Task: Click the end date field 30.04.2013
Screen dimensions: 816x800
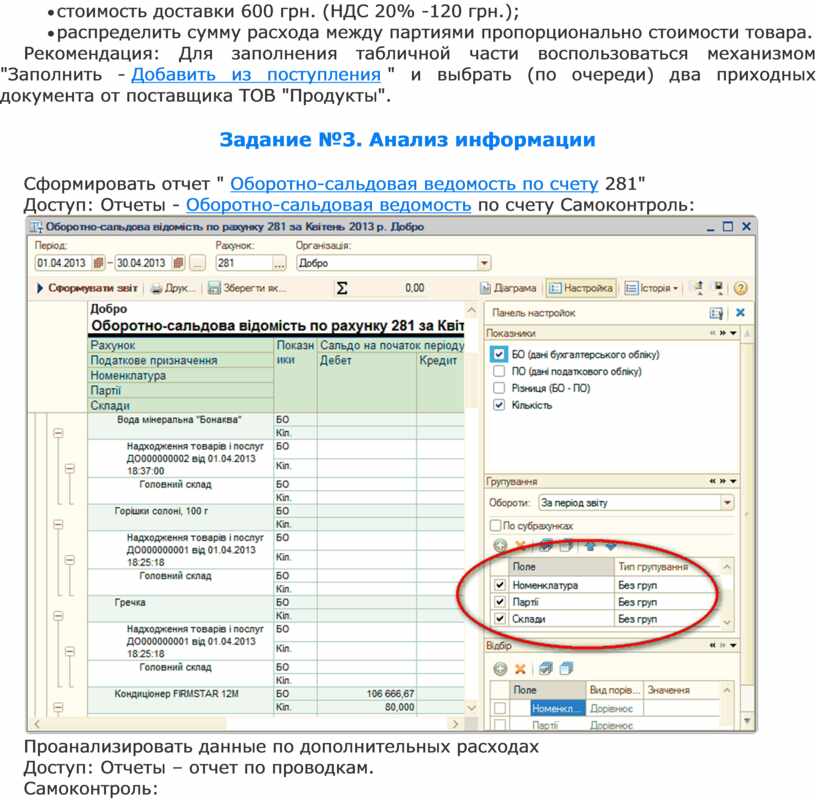Action: 144,263
